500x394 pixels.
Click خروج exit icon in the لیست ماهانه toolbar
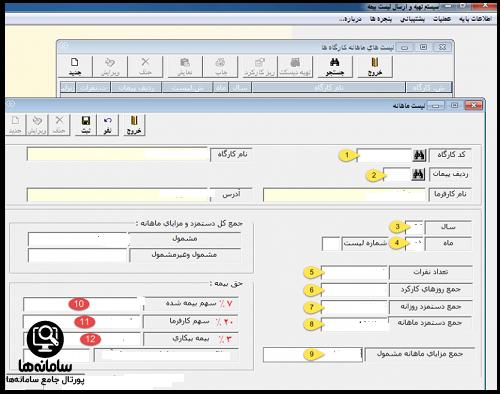point(134,125)
